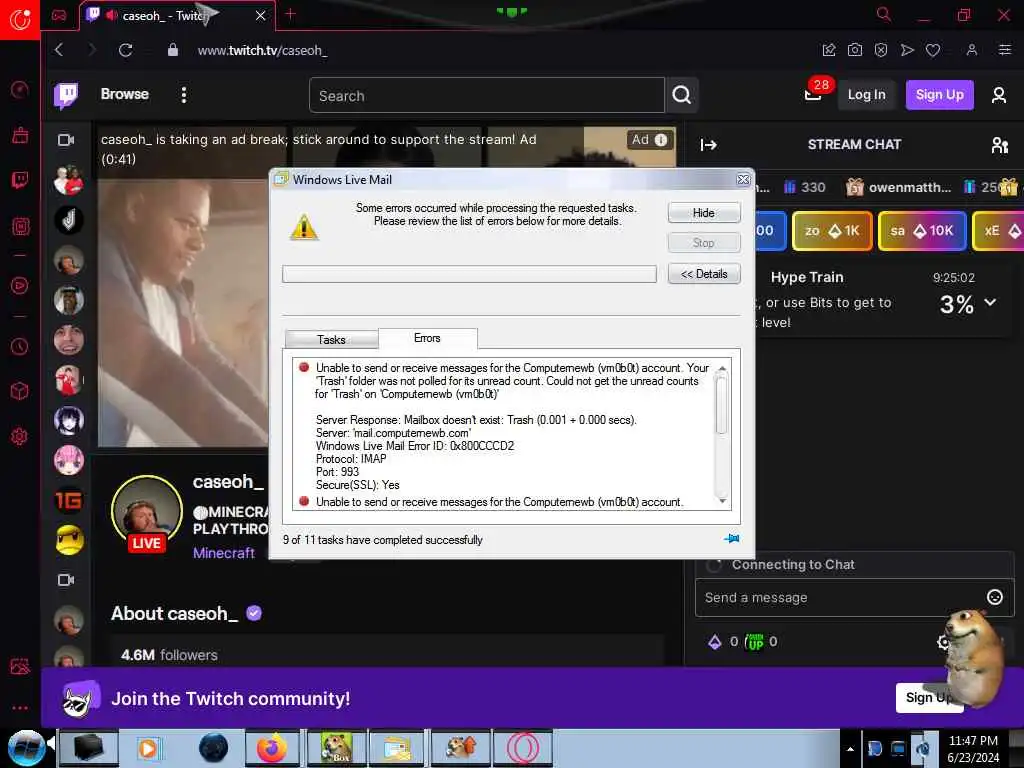Image resolution: width=1024 pixels, height=768 pixels.
Task: Open Twitch notifications with 28 badge
Action: 814,94
